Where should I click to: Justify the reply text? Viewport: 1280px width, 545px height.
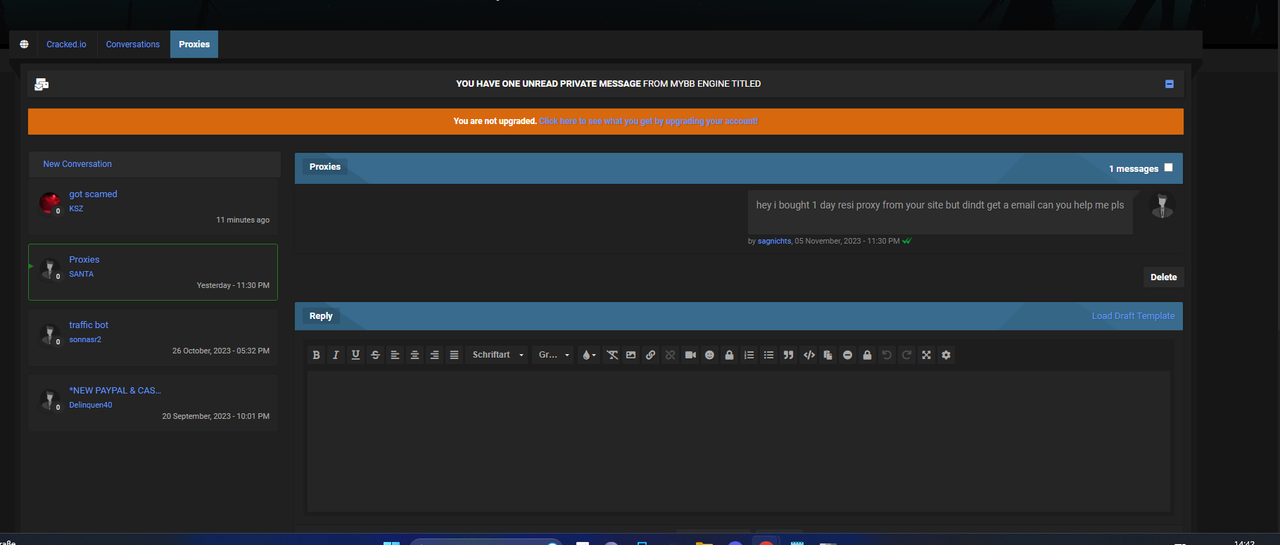[454, 355]
